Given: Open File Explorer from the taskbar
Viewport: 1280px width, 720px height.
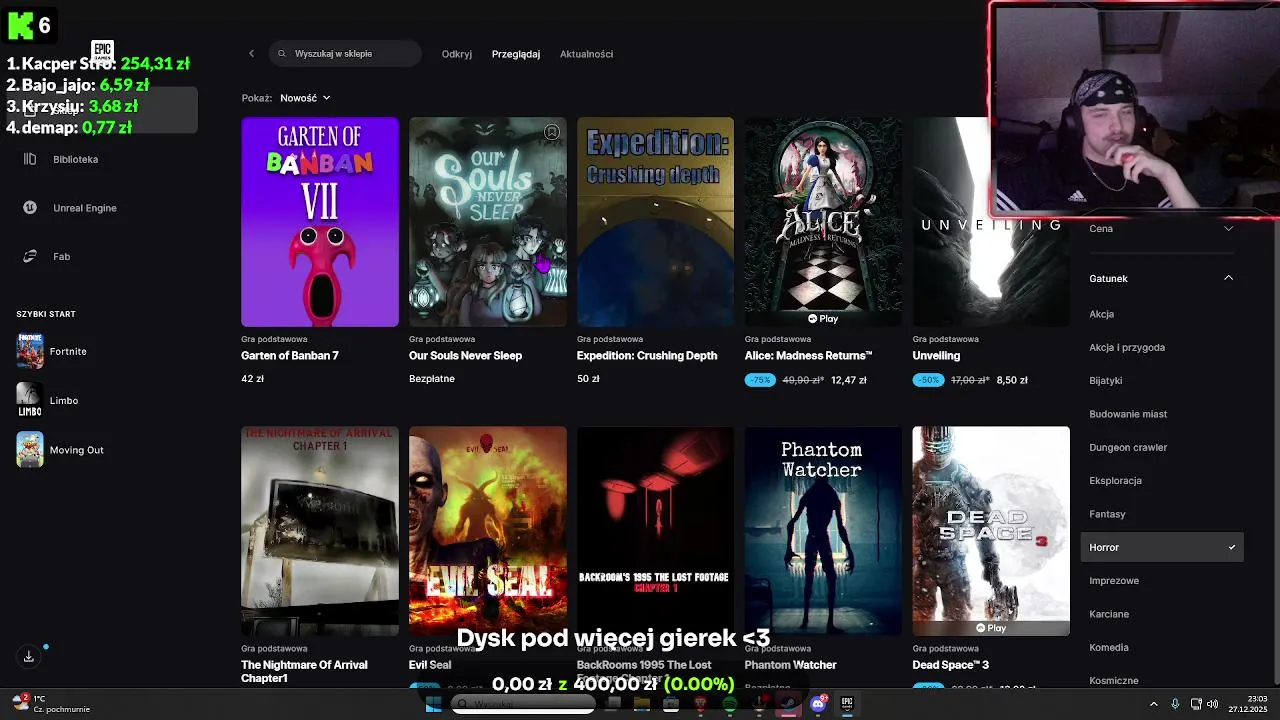Looking at the screenshot, I should point(642,704).
